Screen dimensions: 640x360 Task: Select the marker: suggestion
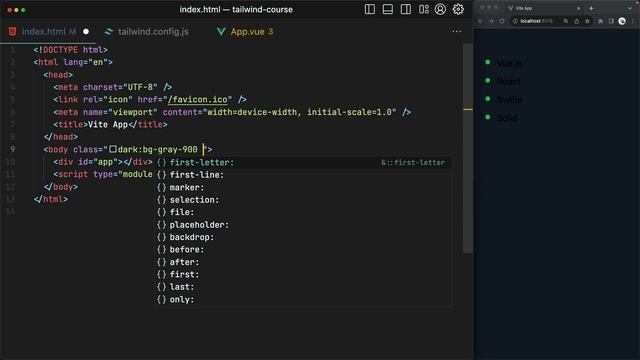pyautogui.click(x=304, y=187)
